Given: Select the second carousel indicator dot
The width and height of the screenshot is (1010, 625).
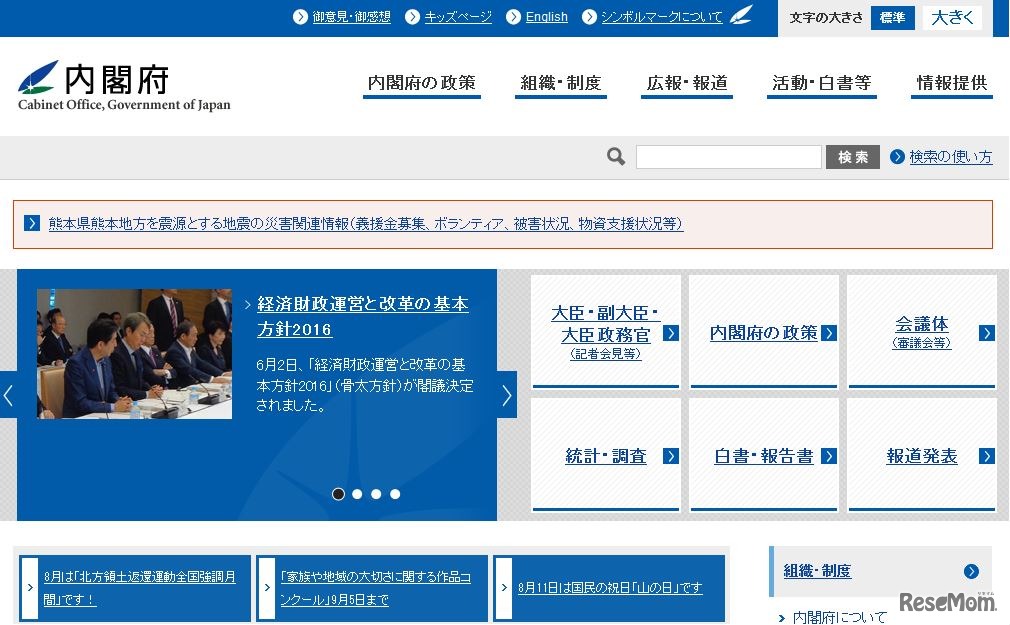Looking at the screenshot, I should [357, 493].
